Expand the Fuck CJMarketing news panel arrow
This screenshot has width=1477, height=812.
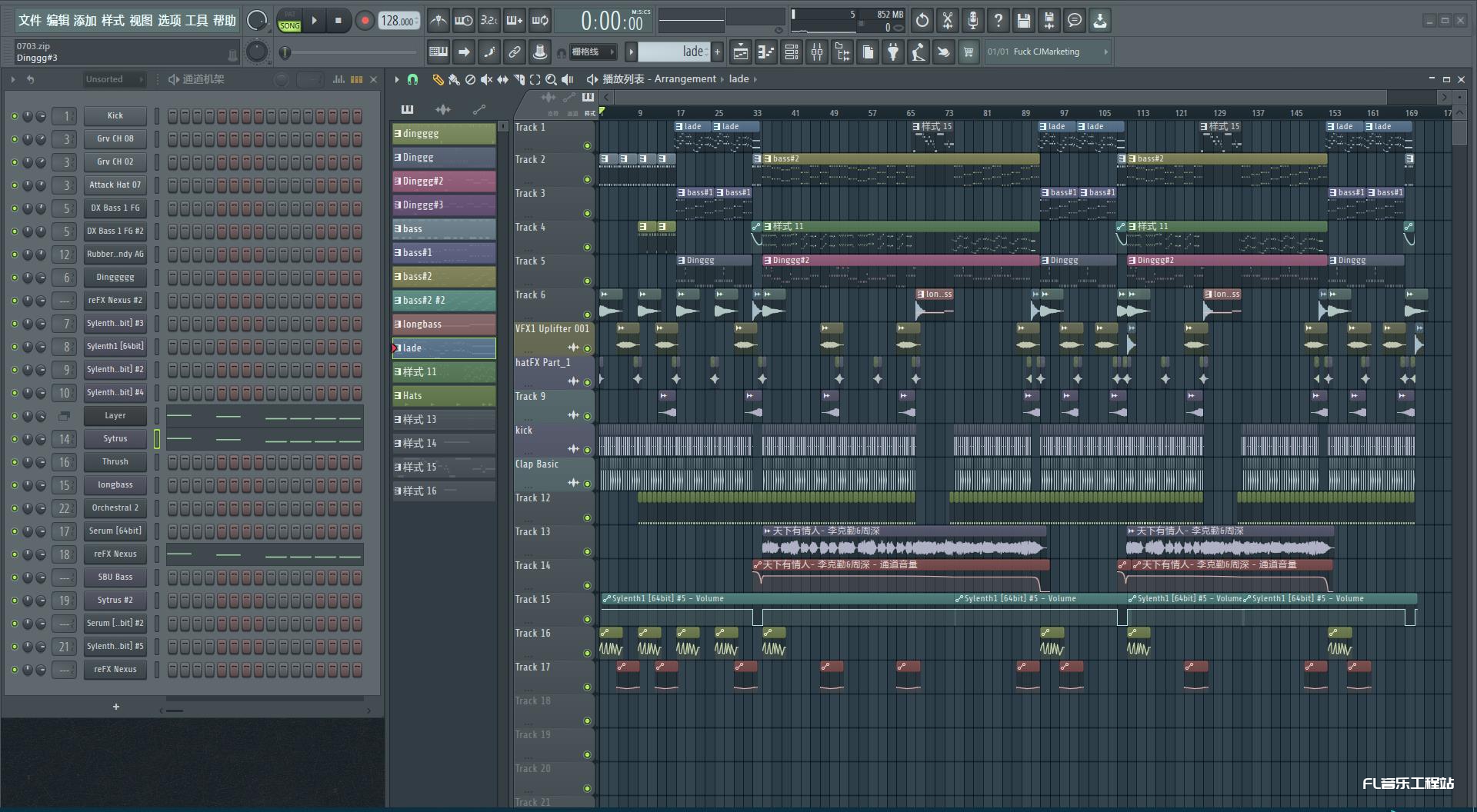pos(1106,52)
